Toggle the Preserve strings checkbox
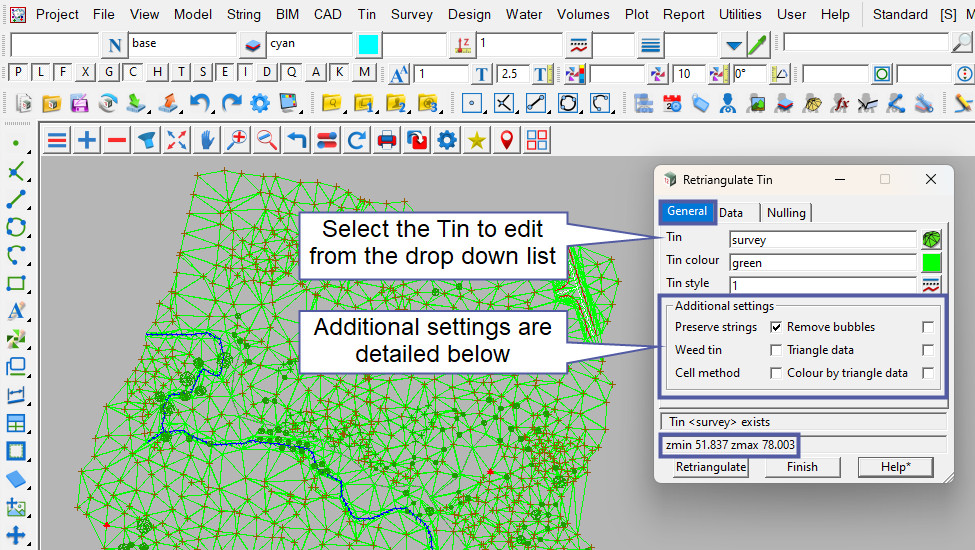 (x=776, y=327)
